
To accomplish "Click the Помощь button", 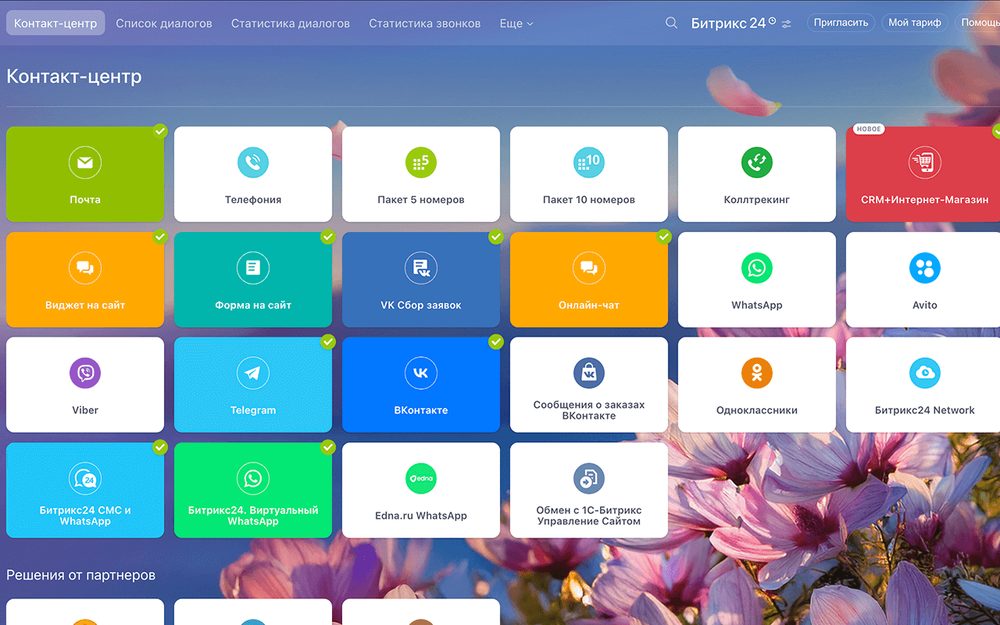I will click(978, 22).
